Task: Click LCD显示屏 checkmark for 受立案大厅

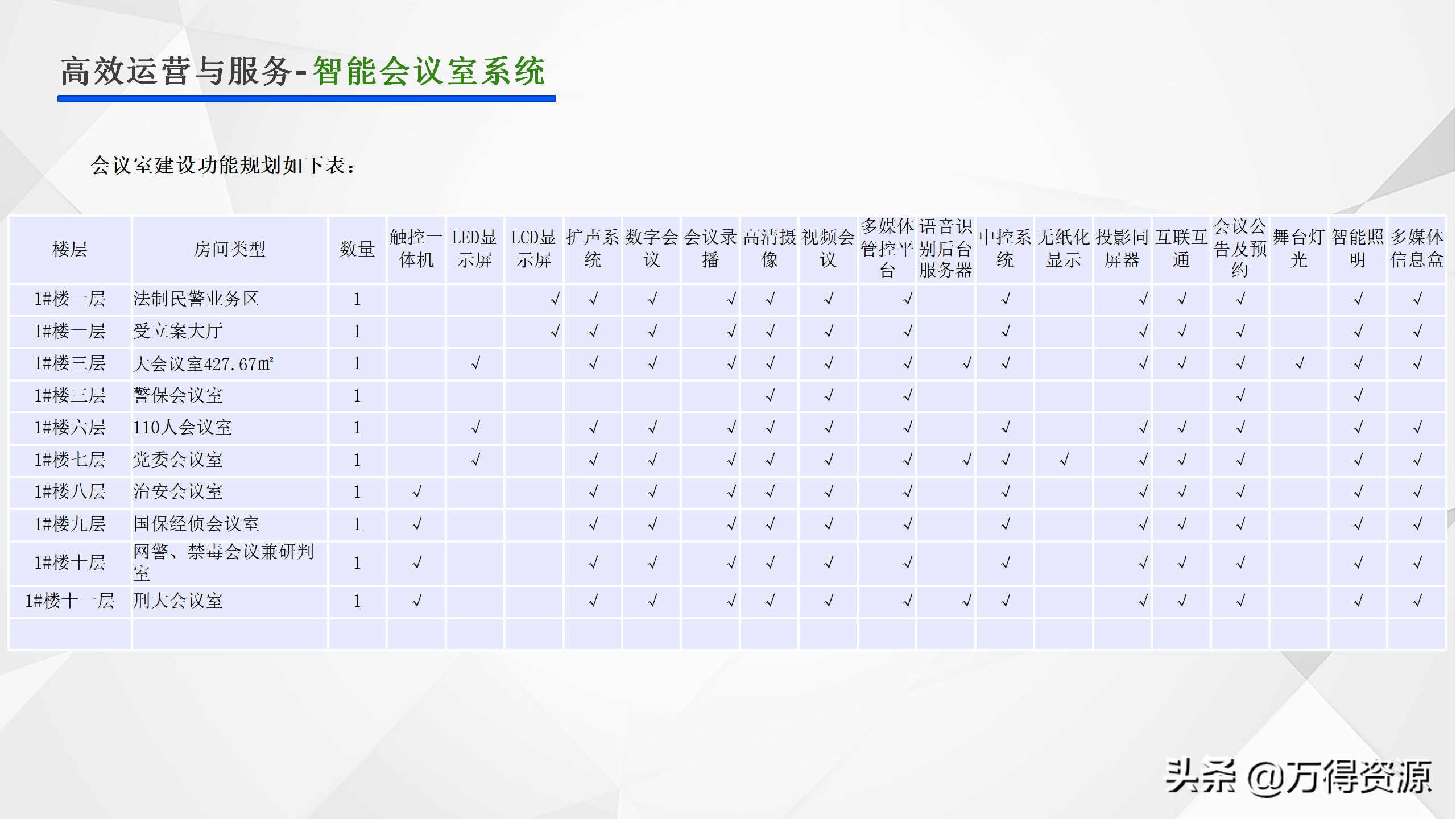Action: tap(555, 330)
